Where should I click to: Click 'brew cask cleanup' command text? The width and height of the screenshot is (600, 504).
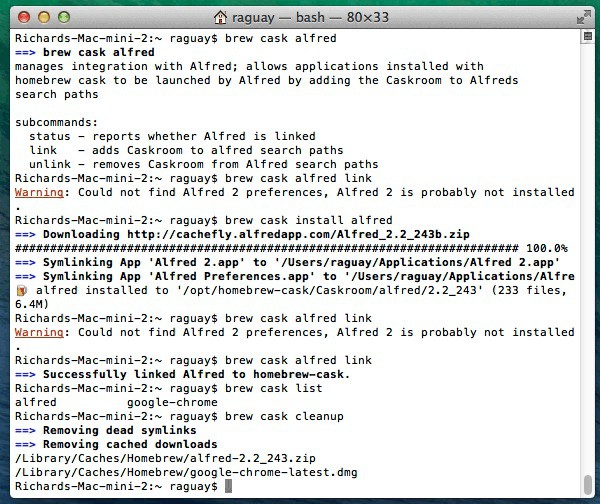(x=284, y=416)
